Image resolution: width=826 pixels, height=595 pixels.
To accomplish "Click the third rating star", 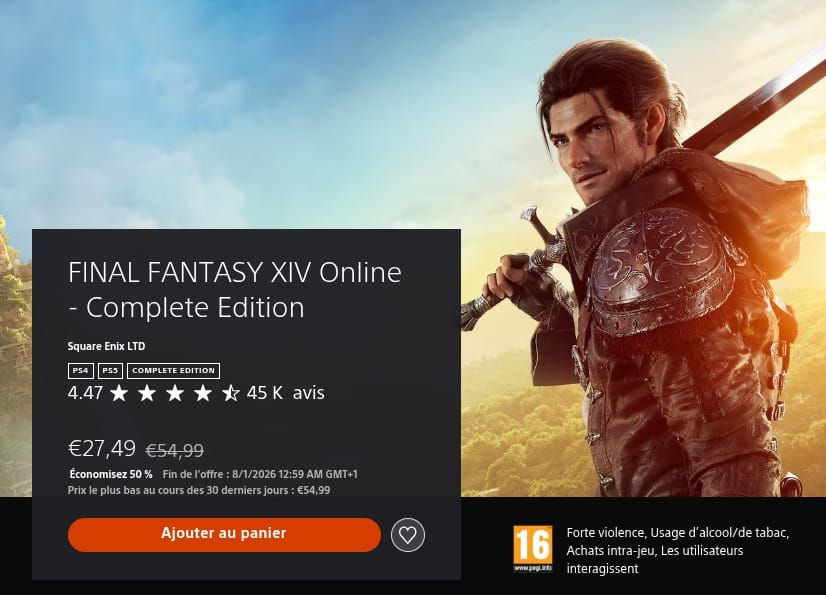I will pos(175,393).
